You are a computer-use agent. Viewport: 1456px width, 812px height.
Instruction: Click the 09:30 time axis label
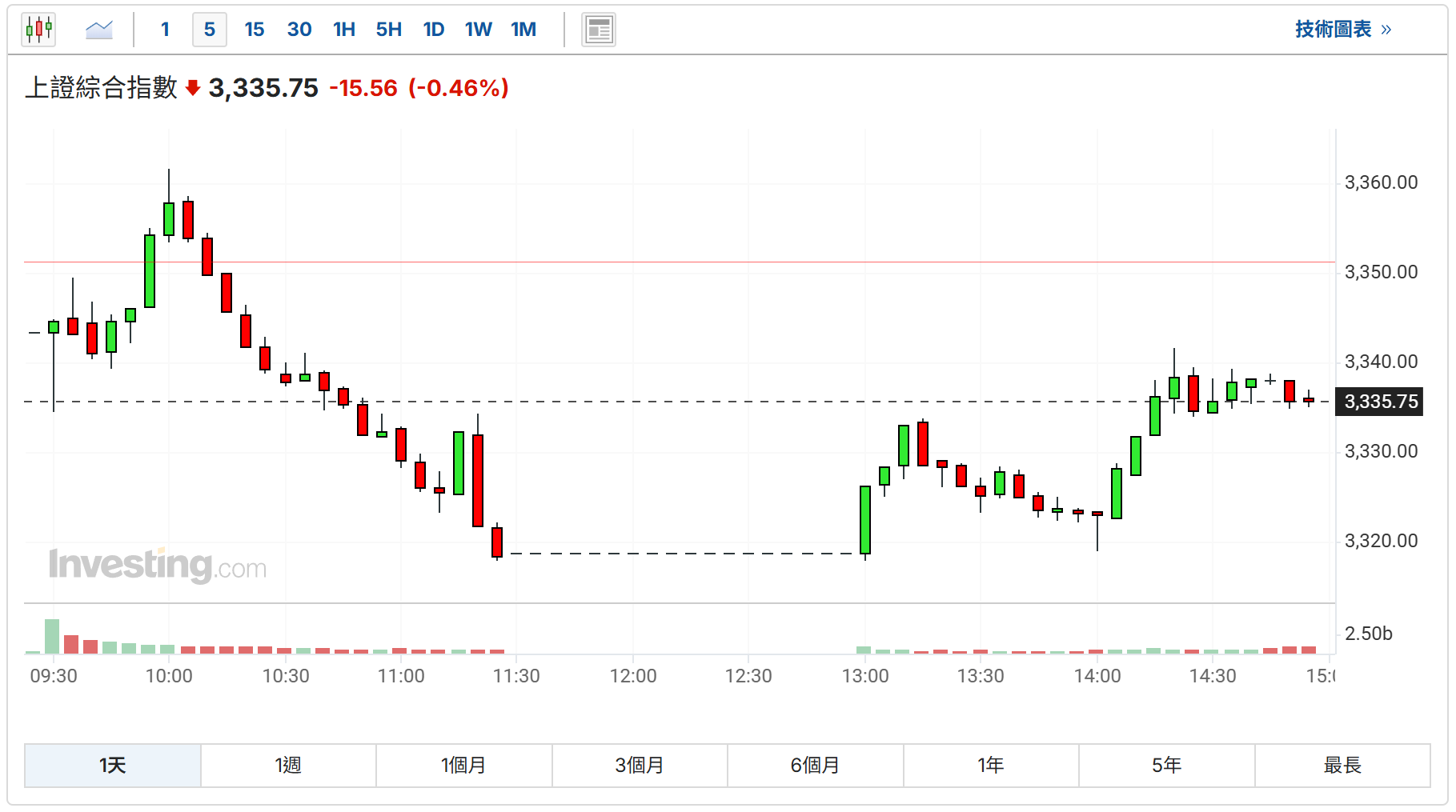[54, 676]
